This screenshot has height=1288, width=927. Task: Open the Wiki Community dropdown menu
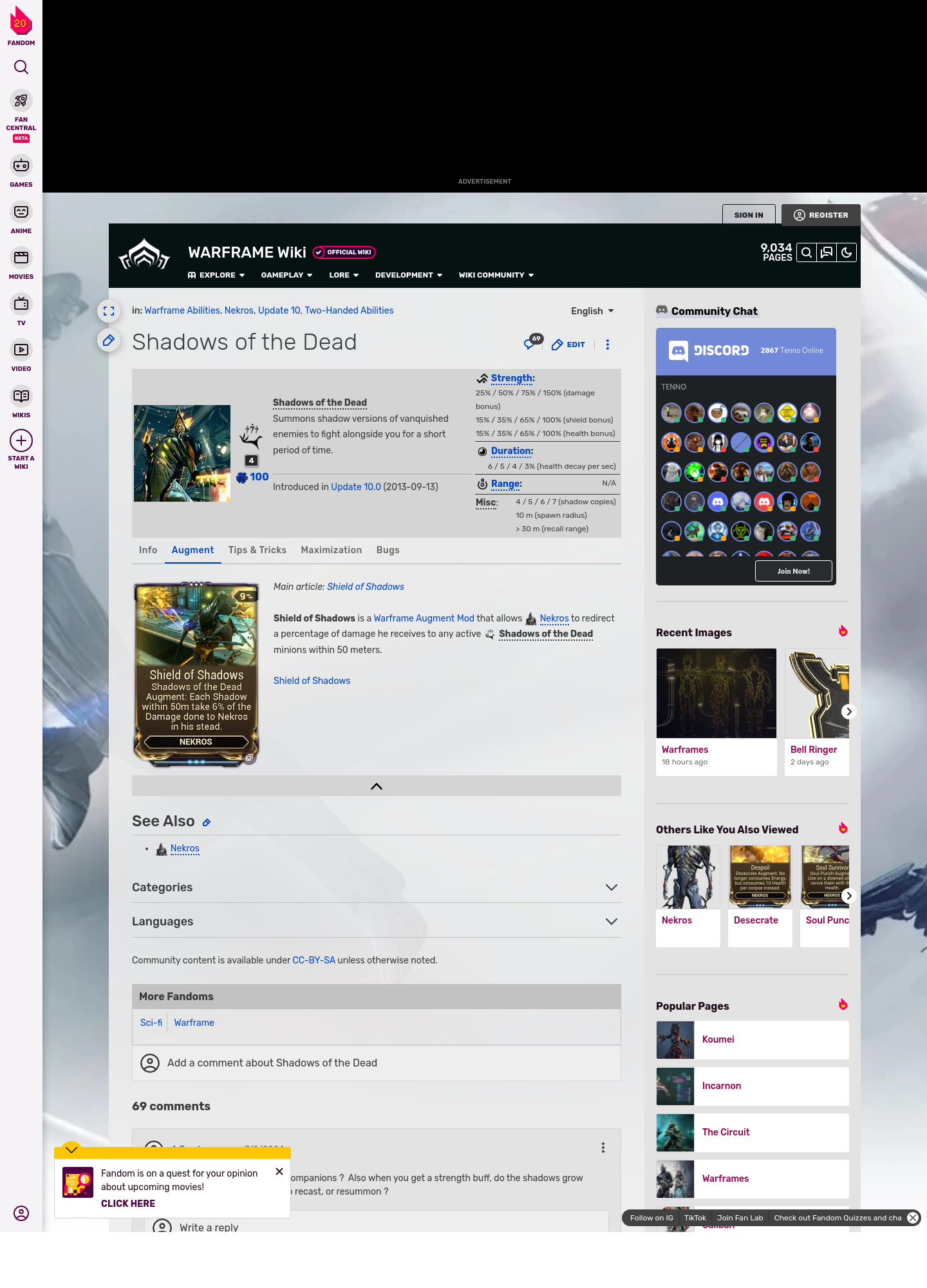coord(496,275)
